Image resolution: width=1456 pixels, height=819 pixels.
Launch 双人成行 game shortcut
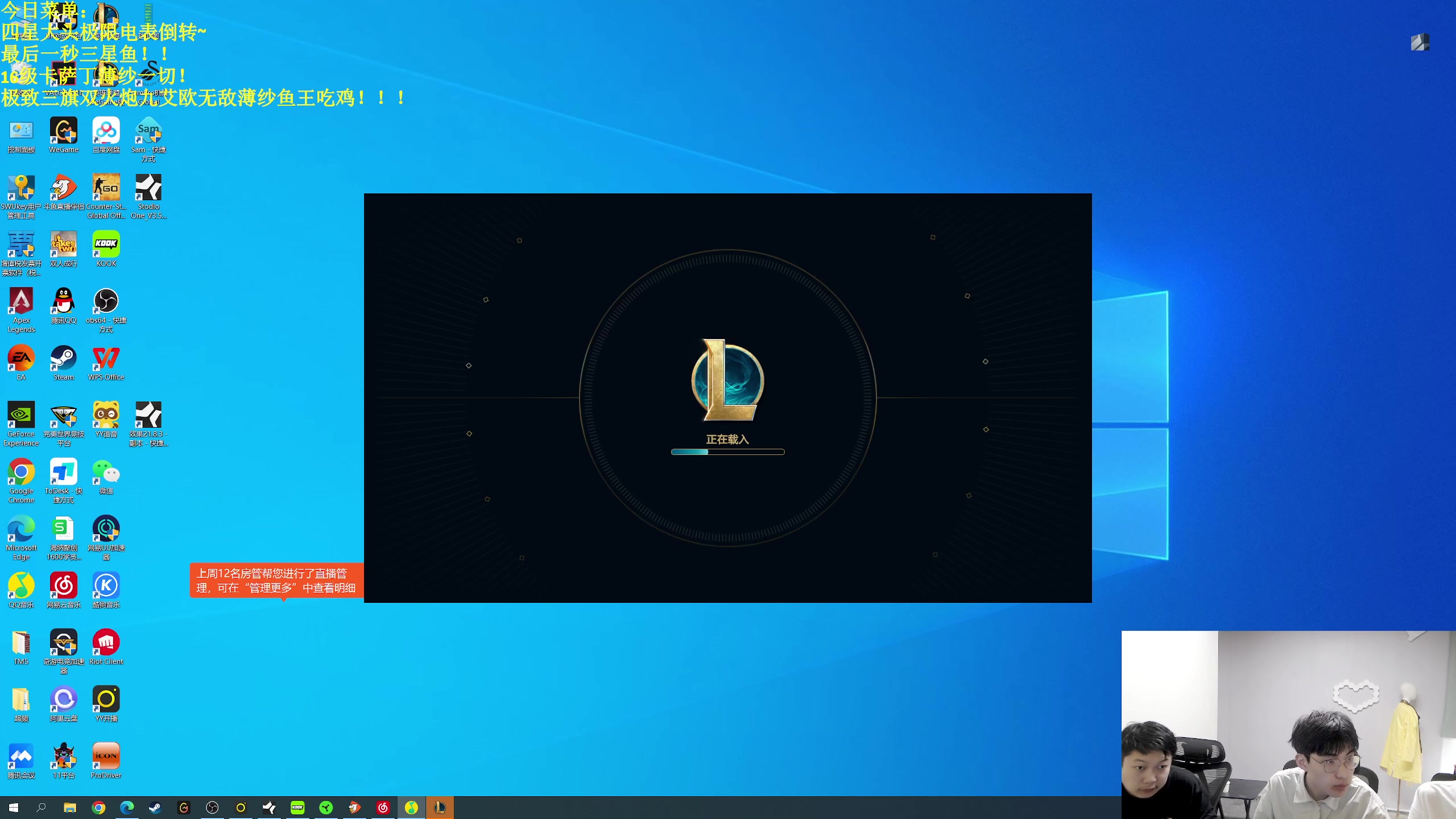point(64,249)
